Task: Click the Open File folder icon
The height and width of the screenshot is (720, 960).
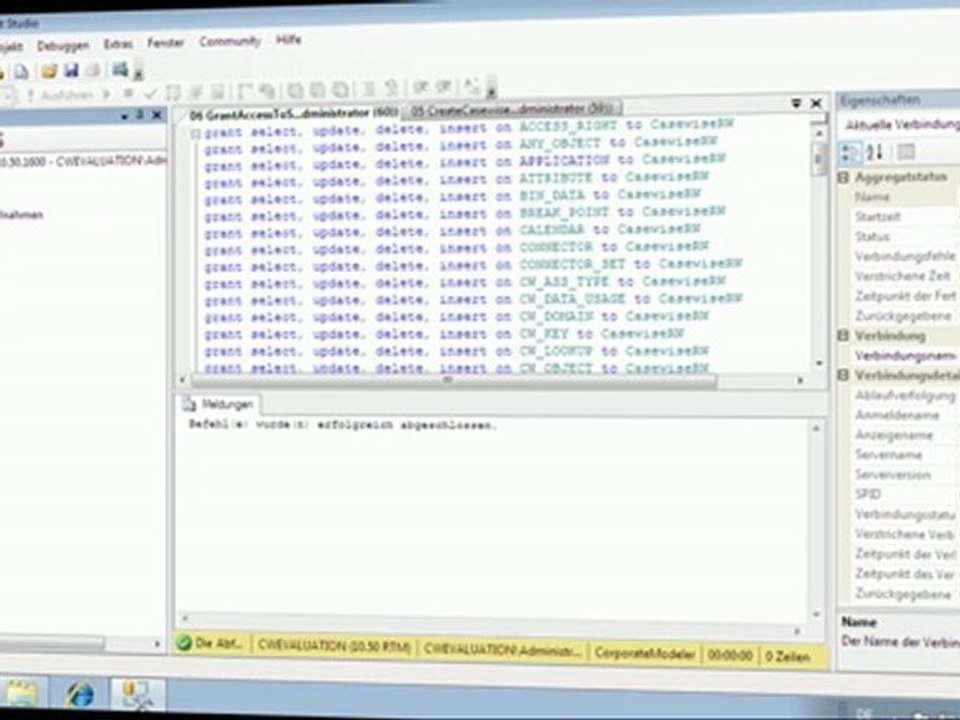Action: point(49,71)
